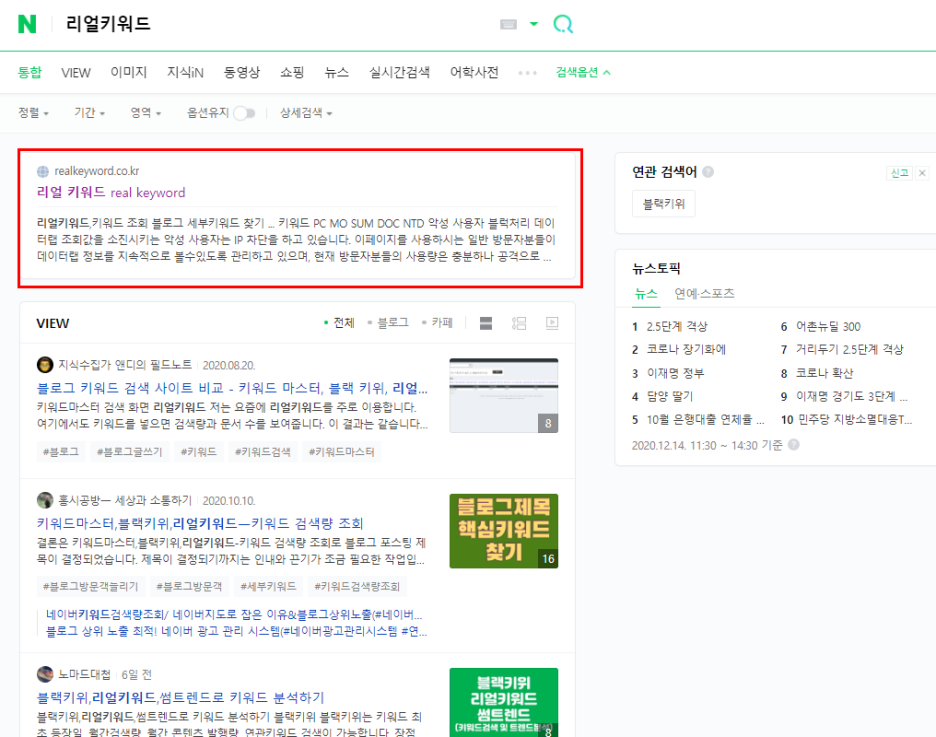
Task: Open the 리얼 키워드 real keyword title link
Action: click(x=111, y=192)
